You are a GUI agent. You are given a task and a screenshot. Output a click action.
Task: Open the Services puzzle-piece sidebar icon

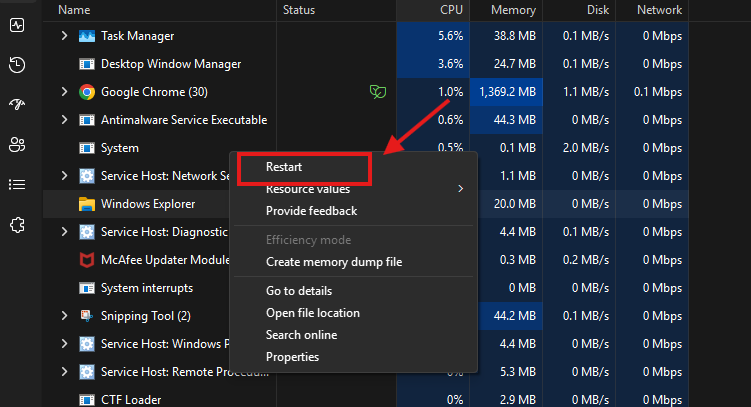click(17, 225)
